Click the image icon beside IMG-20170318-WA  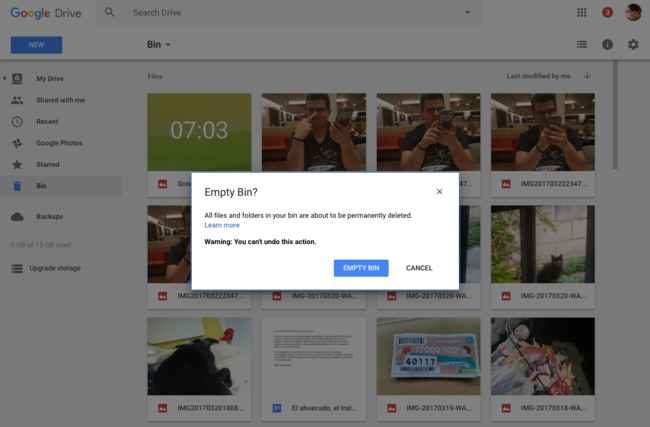[x=506, y=408]
